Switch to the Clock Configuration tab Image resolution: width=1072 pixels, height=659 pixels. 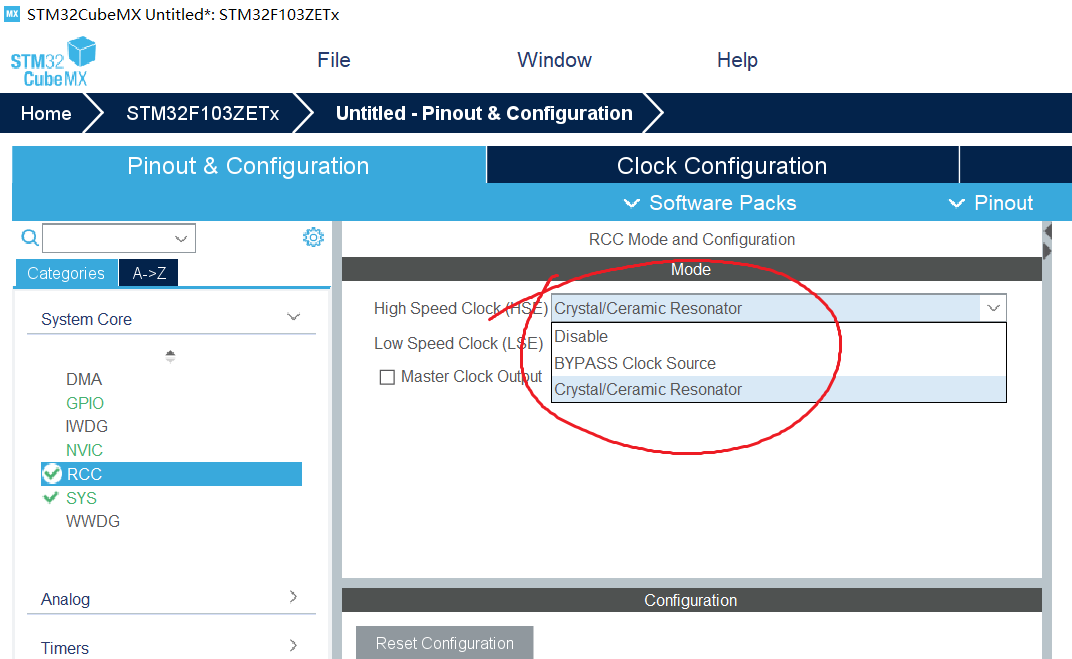click(720, 164)
